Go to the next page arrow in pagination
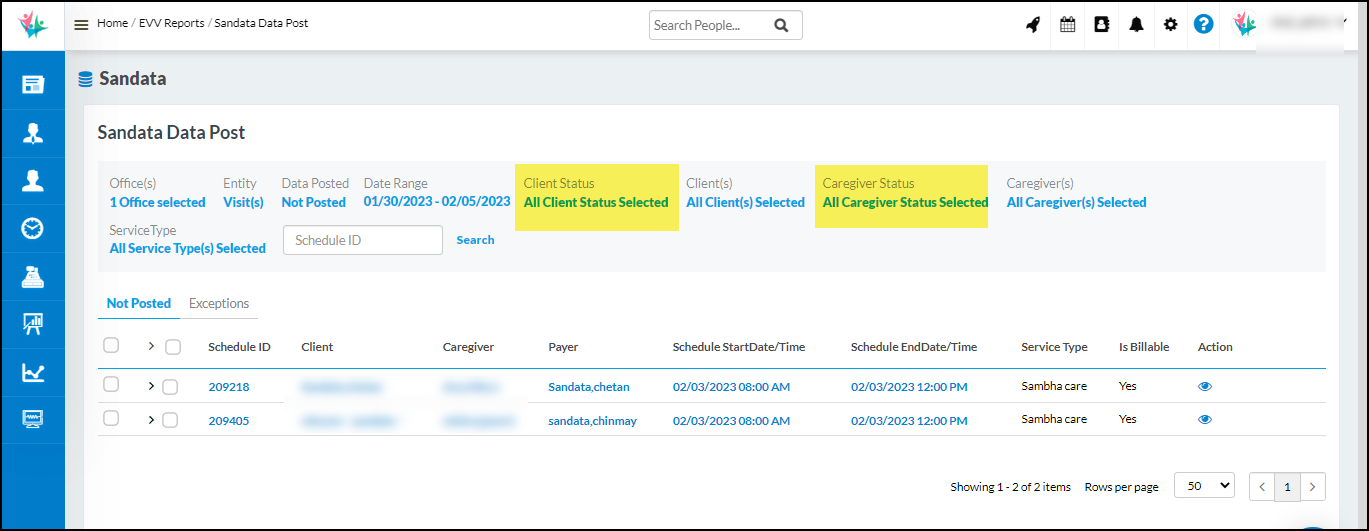 tap(1313, 487)
